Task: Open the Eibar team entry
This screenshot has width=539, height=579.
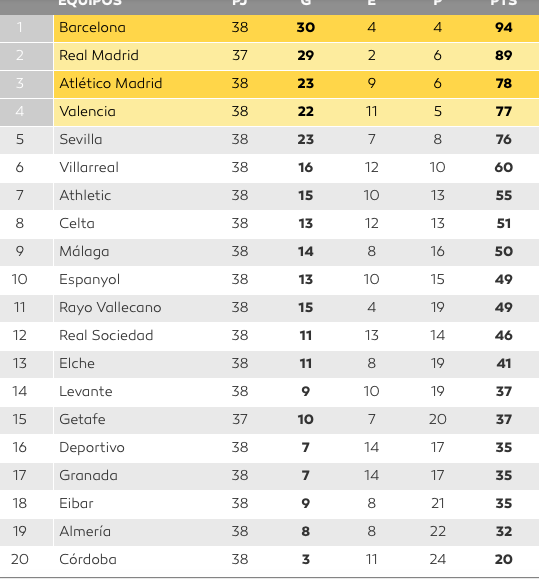Action: click(76, 503)
